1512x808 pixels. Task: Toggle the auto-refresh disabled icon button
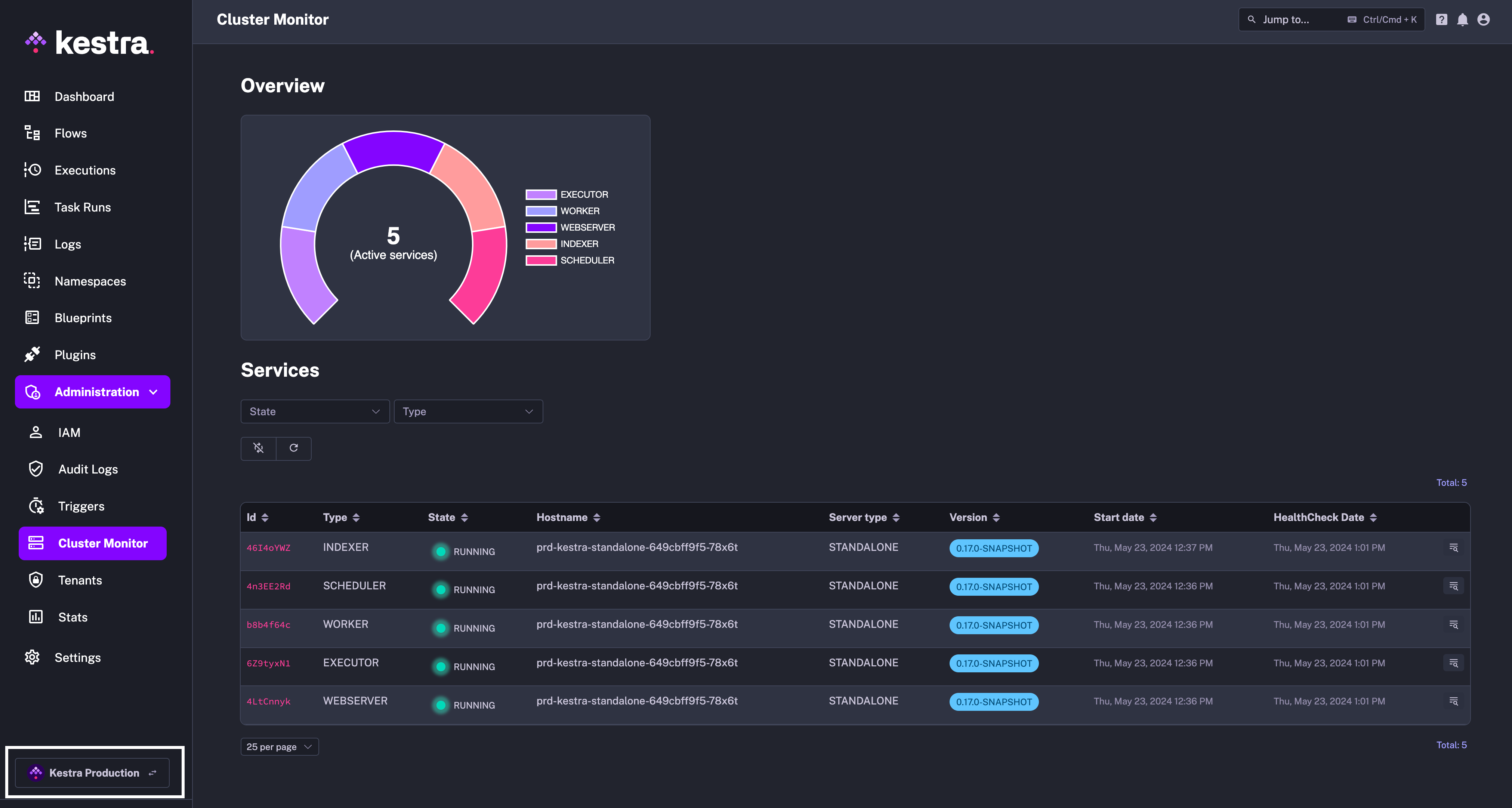click(258, 448)
